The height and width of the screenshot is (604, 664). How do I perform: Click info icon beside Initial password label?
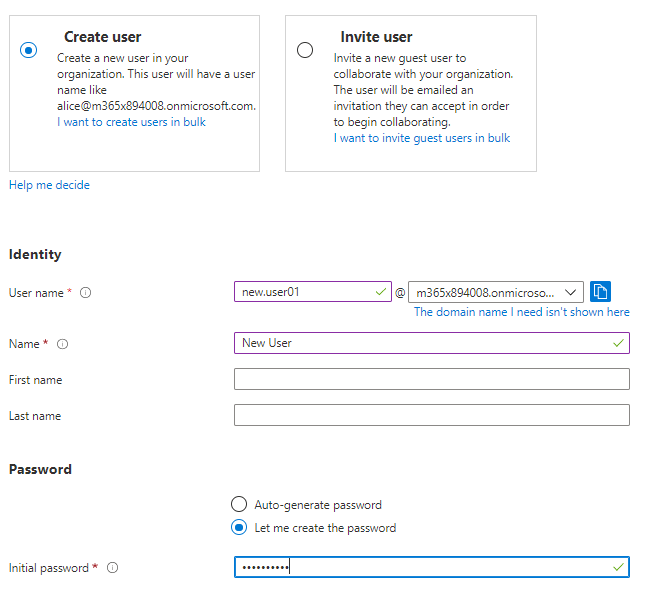[112, 568]
